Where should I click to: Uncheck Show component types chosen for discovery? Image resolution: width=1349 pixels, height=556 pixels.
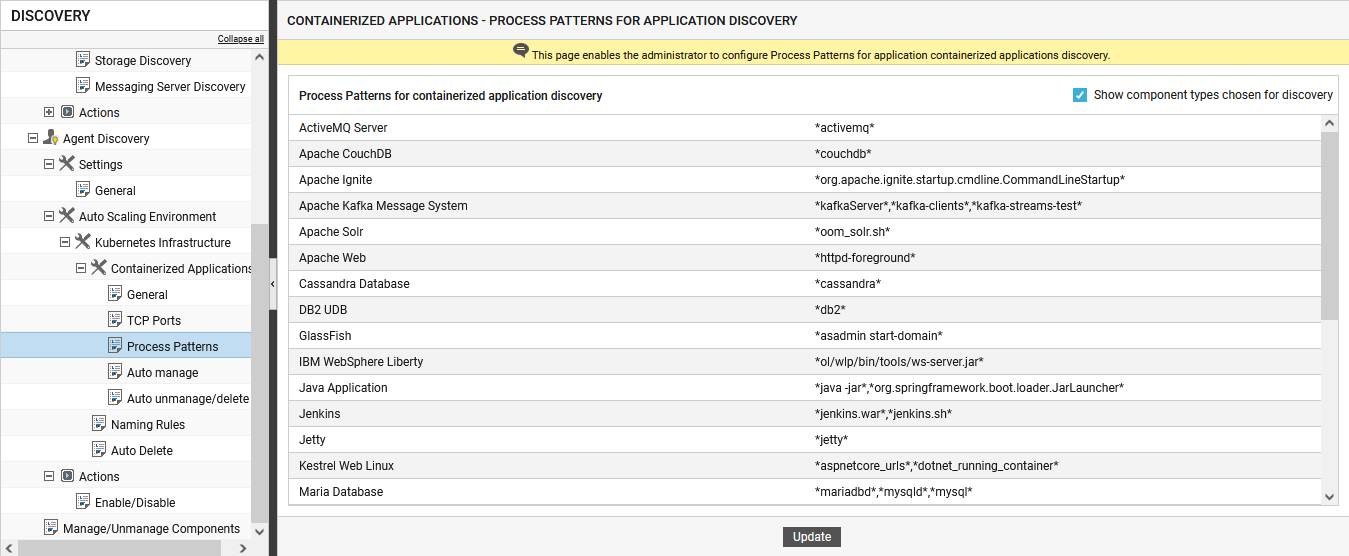coord(1080,95)
